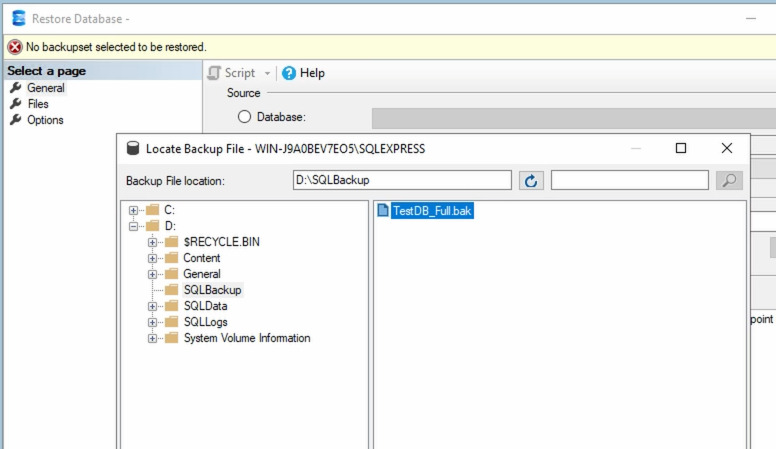Select the SQLBackup folder
Image resolution: width=776 pixels, height=449 pixels.
[212, 290]
